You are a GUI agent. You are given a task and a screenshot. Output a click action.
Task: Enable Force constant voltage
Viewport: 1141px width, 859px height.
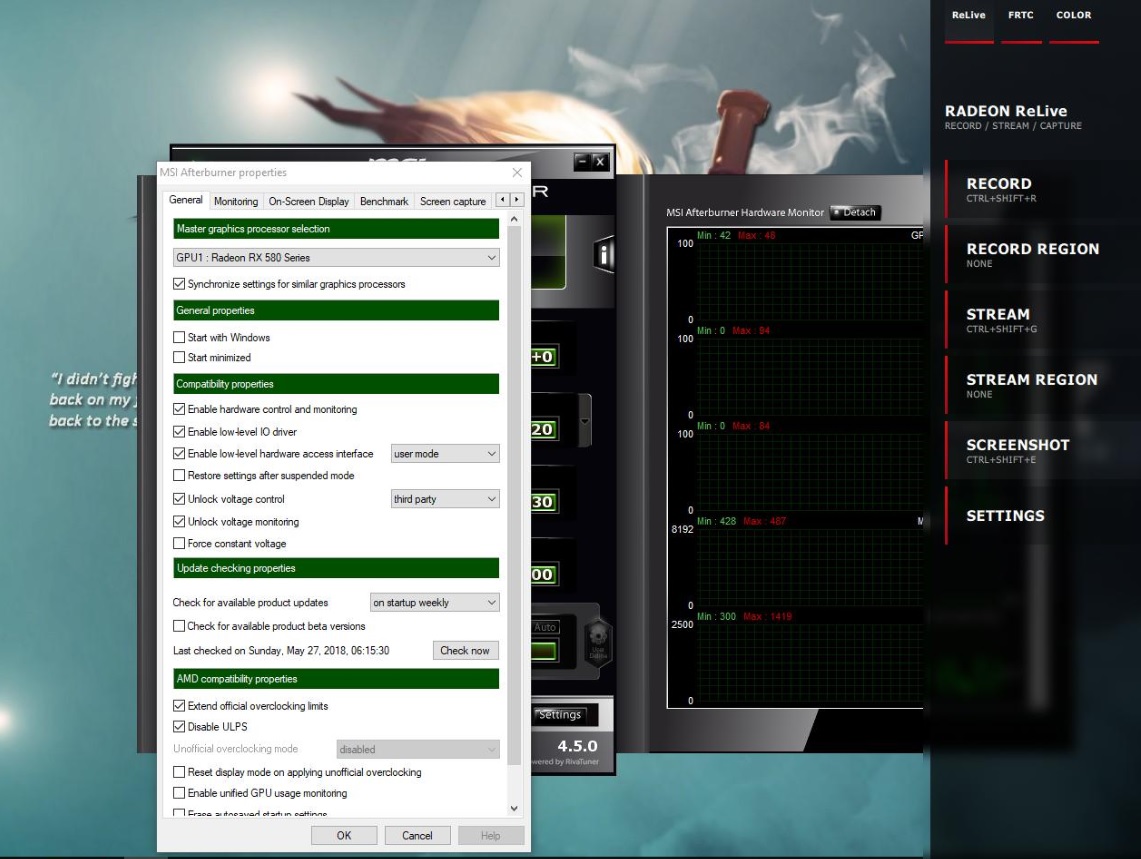tap(179, 543)
